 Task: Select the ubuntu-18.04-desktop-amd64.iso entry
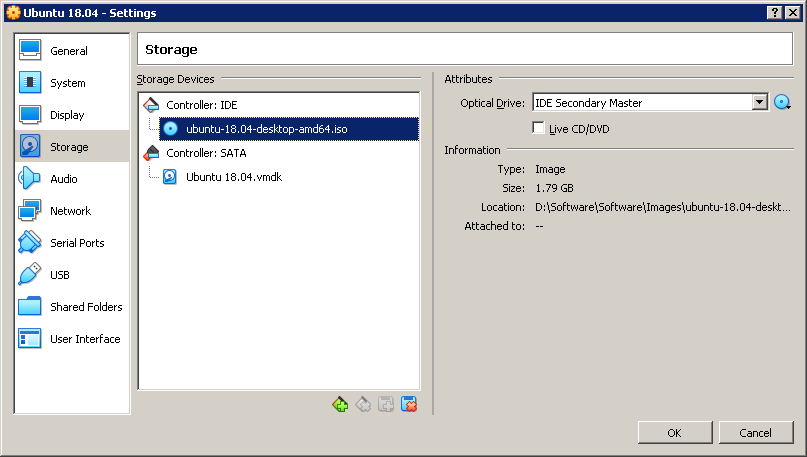pyautogui.click(x=289, y=129)
